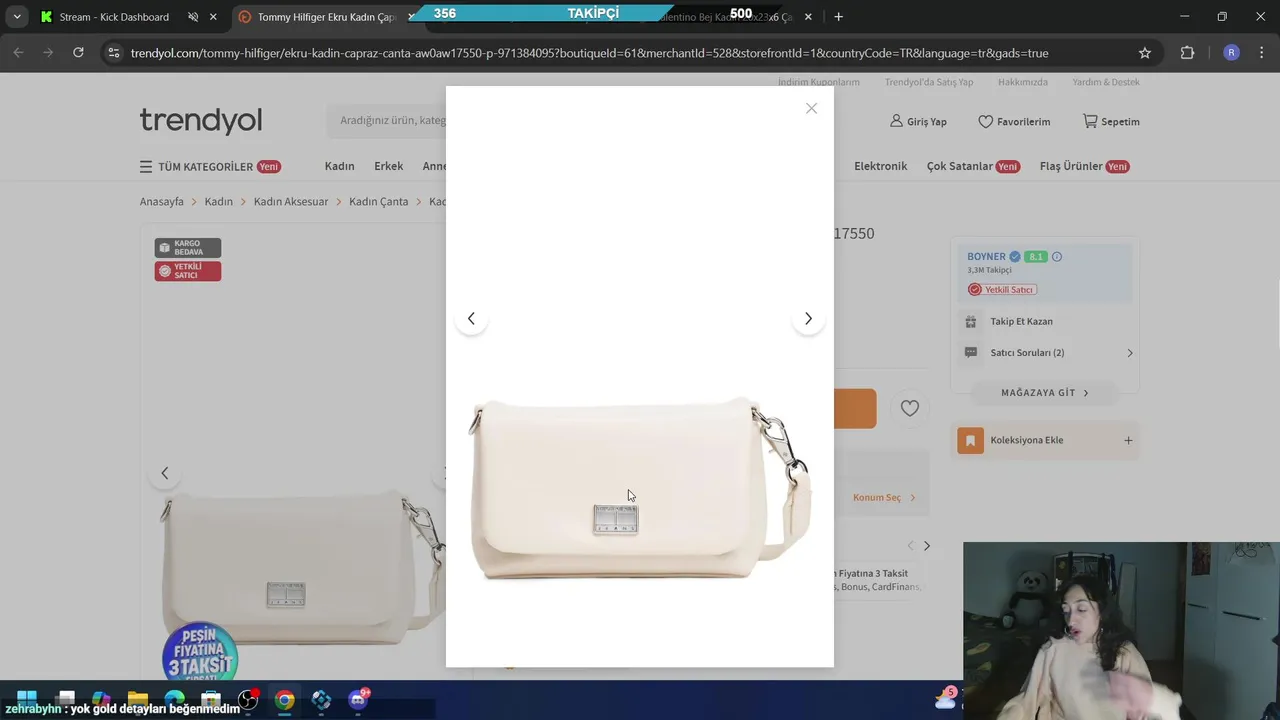Image resolution: width=1280 pixels, height=720 pixels.
Task: Open Hakkımızda link
Action: pos(1023,82)
